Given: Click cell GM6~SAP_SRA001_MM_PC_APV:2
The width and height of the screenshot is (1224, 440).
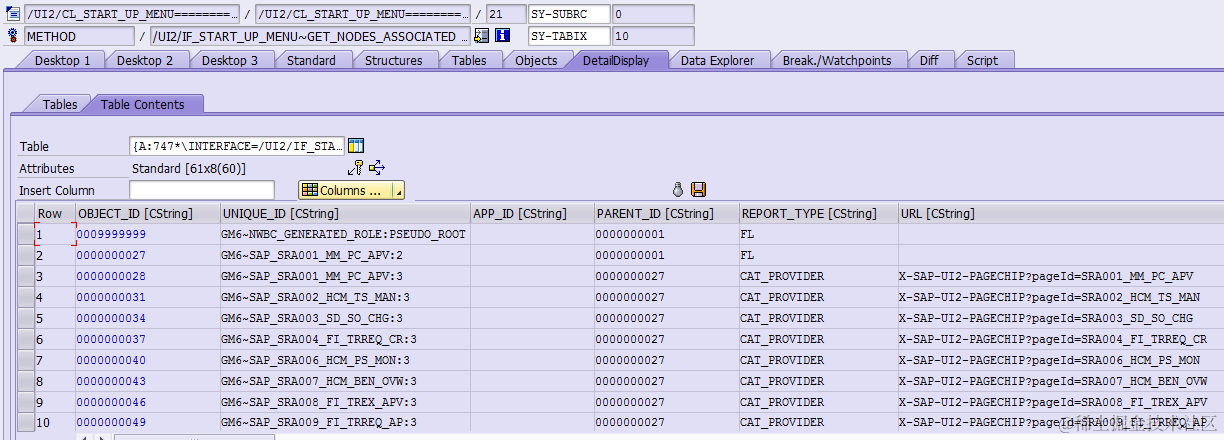Looking at the screenshot, I should 345,255.
